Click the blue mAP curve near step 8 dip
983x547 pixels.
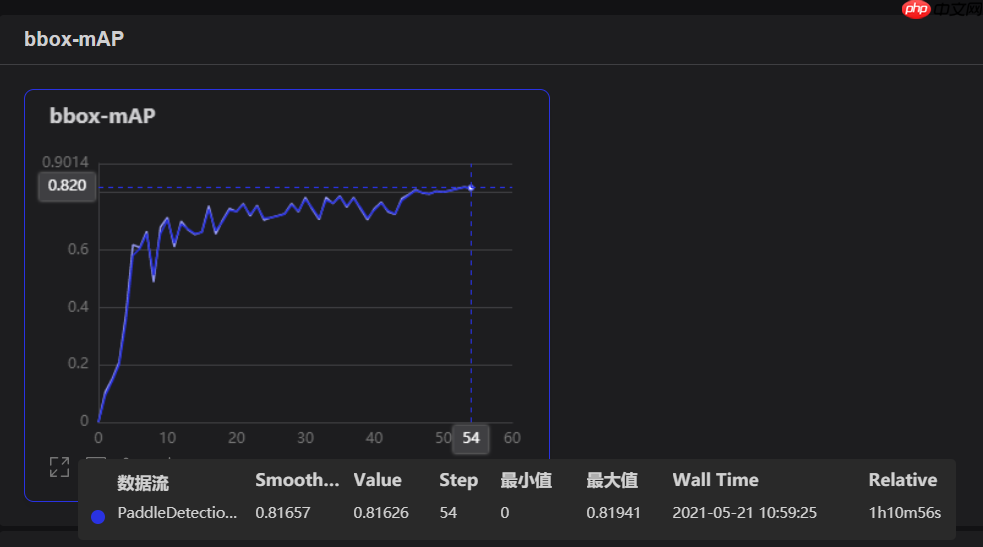154,279
